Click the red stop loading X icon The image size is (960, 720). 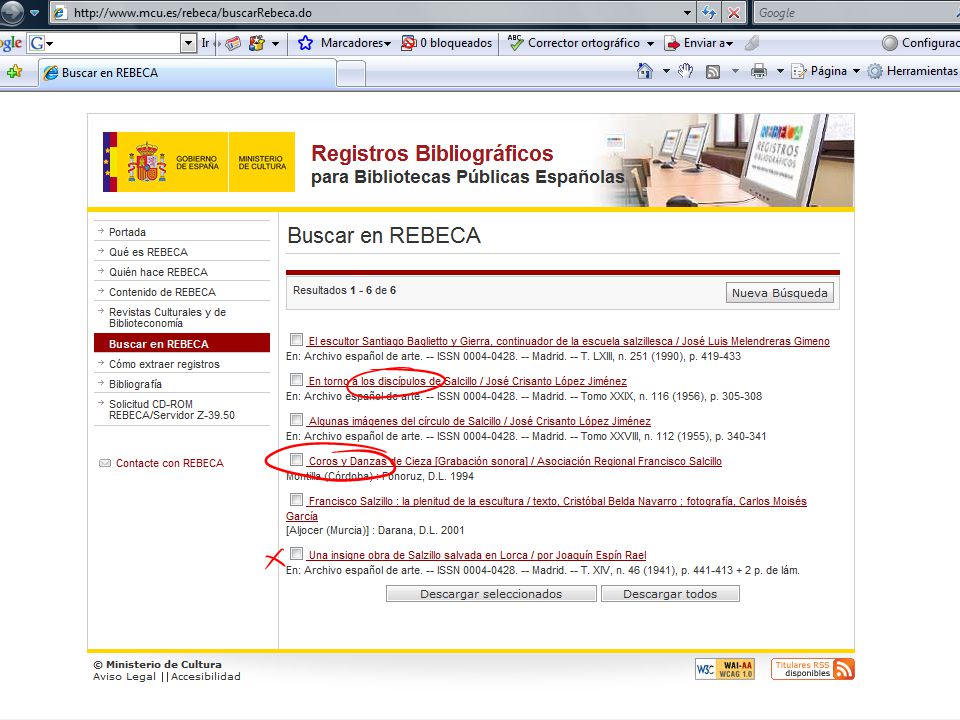[x=733, y=12]
